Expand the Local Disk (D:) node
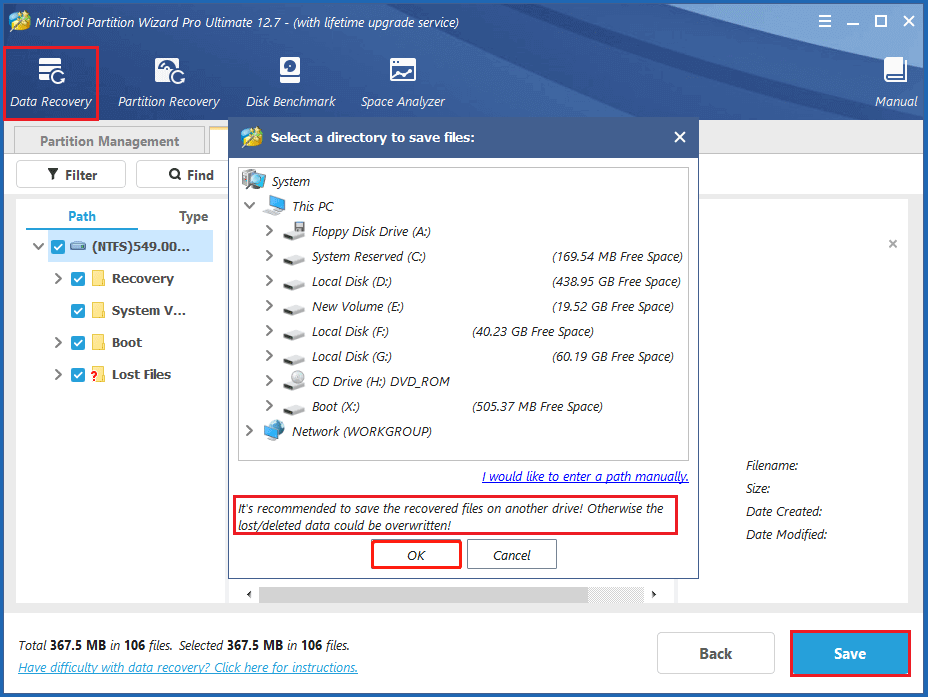Viewport: 928px width, 697px height. pyautogui.click(x=269, y=281)
